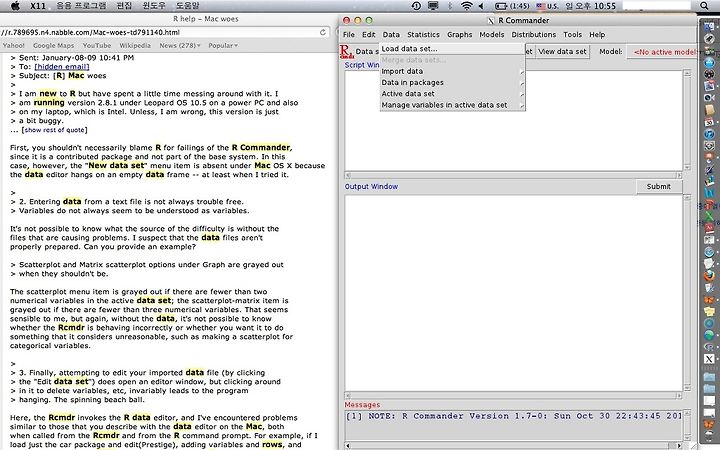Open the Help menu in R Commander
This screenshot has width=720, height=450.
point(597,34)
